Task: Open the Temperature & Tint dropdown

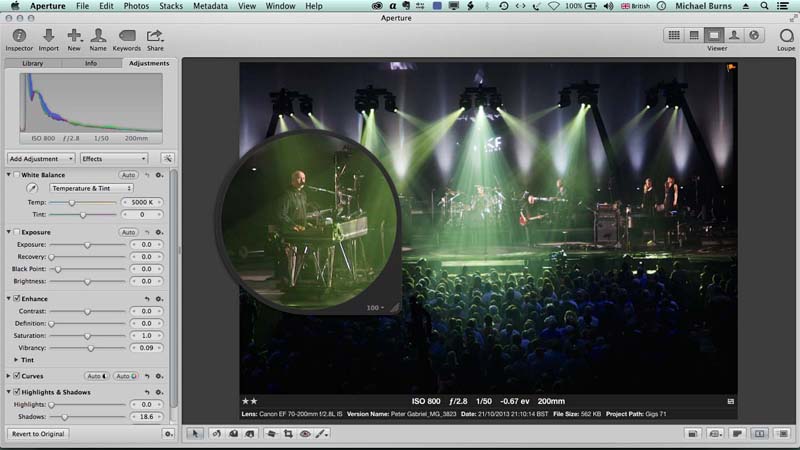Action: 91,188
